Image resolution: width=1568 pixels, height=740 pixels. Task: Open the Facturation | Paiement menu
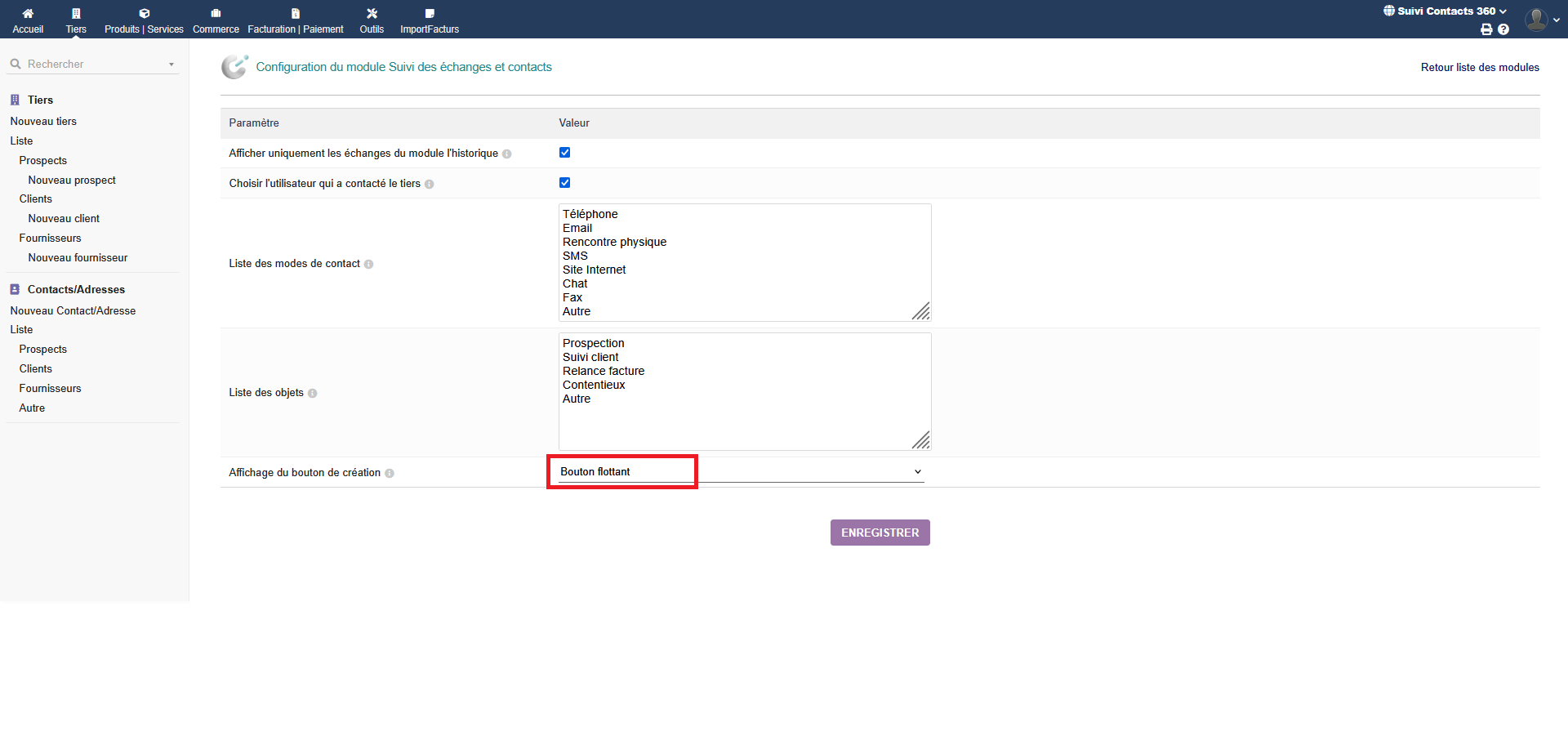[296, 20]
